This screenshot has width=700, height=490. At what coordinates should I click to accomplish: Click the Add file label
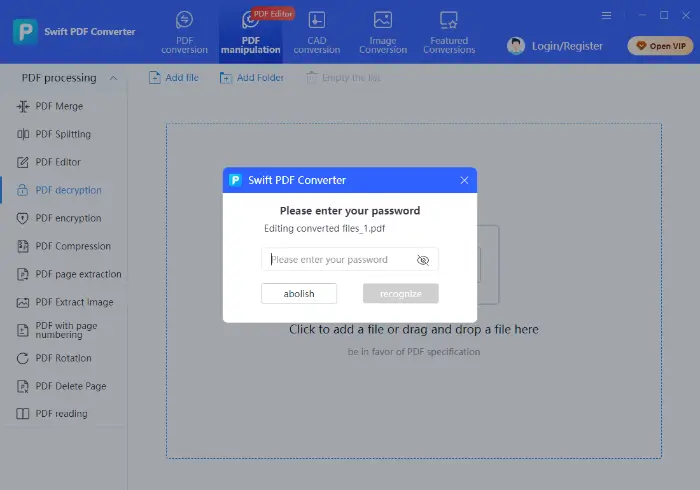tap(182, 78)
